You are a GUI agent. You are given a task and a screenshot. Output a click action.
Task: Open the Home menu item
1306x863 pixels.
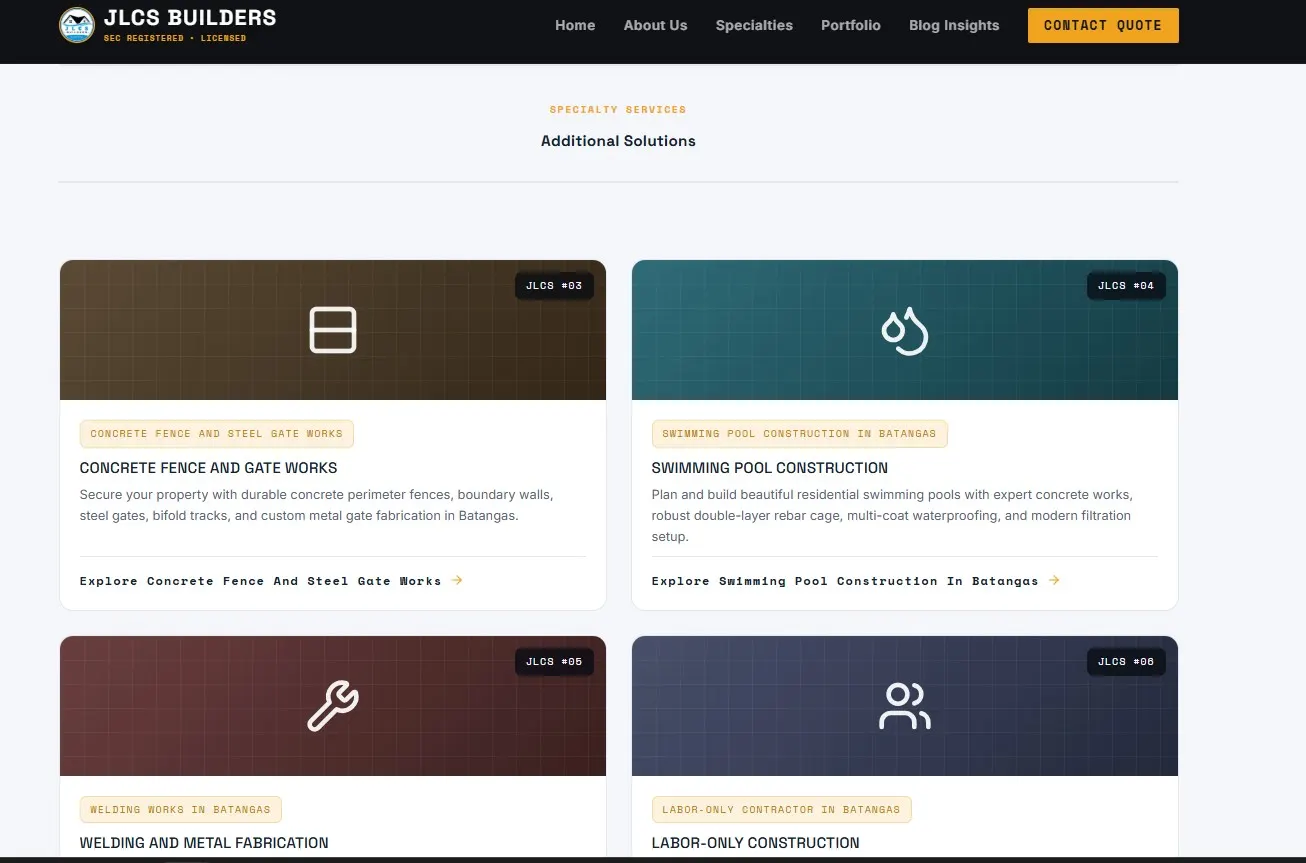575,25
